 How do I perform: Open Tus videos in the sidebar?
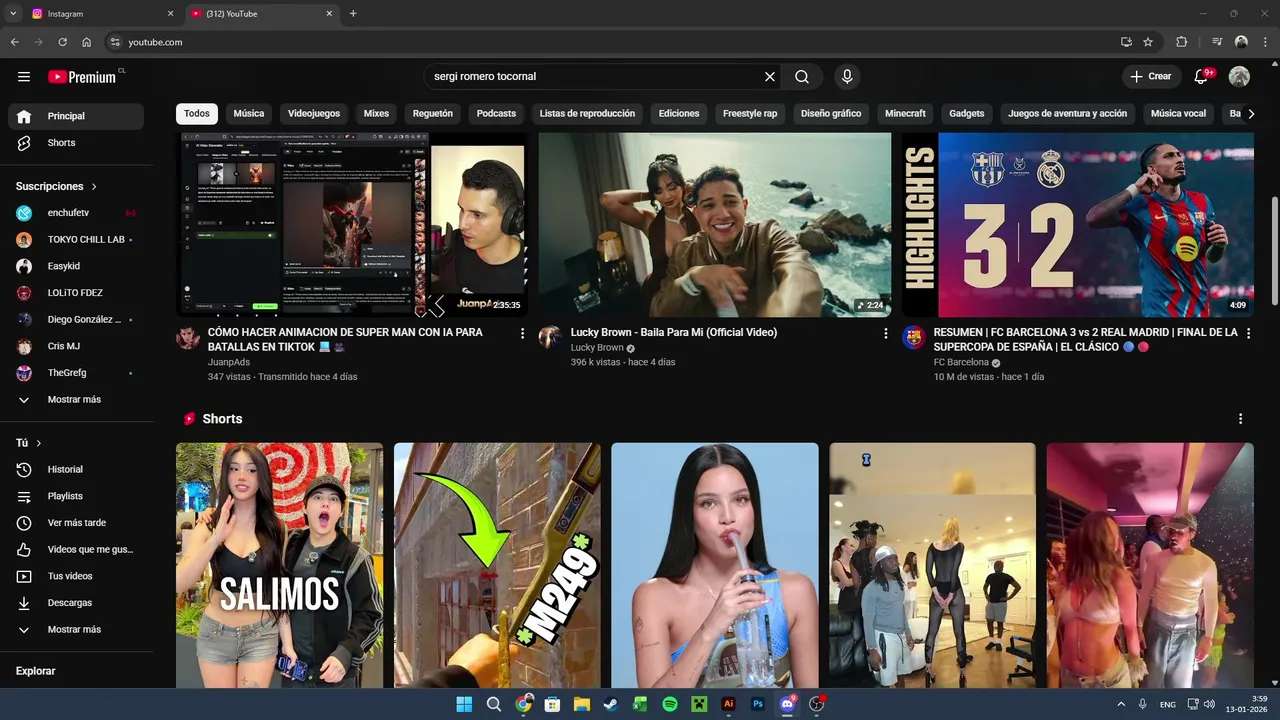(x=76, y=576)
